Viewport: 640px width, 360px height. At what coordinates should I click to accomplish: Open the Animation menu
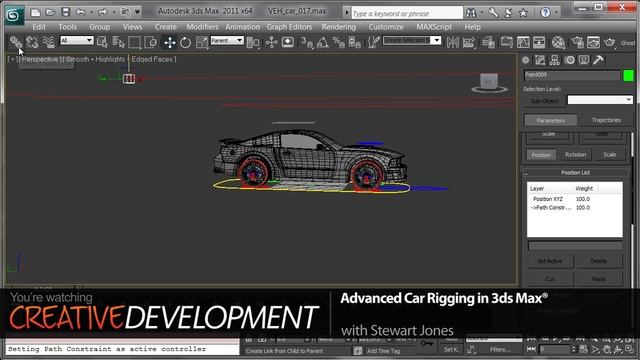click(x=242, y=27)
